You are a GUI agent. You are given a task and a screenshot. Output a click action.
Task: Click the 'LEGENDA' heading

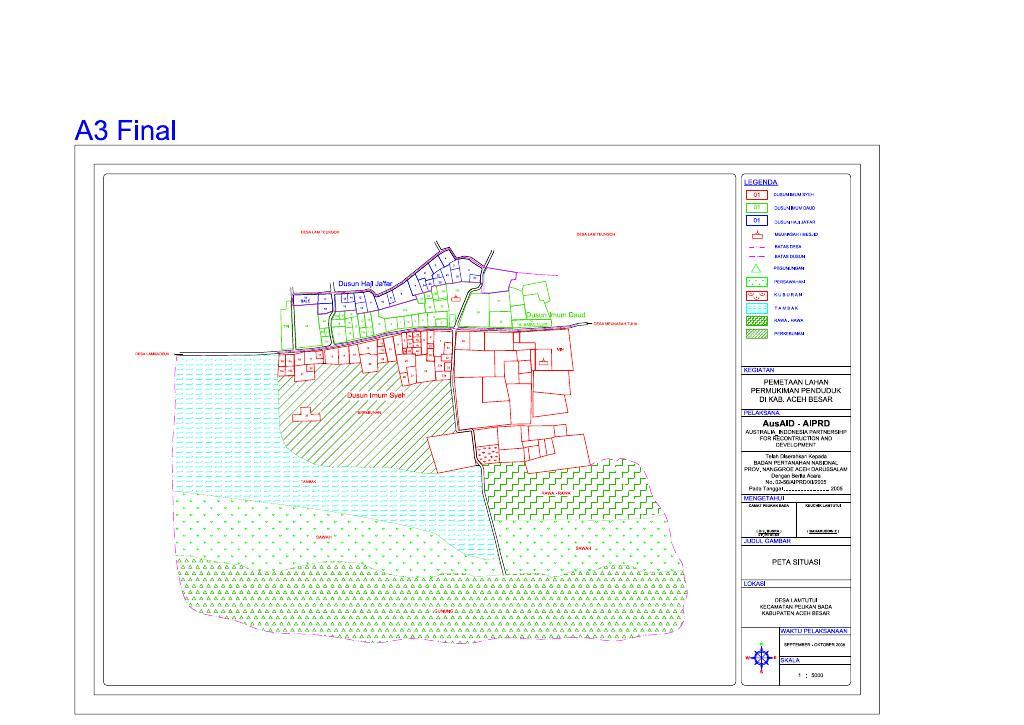761,182
